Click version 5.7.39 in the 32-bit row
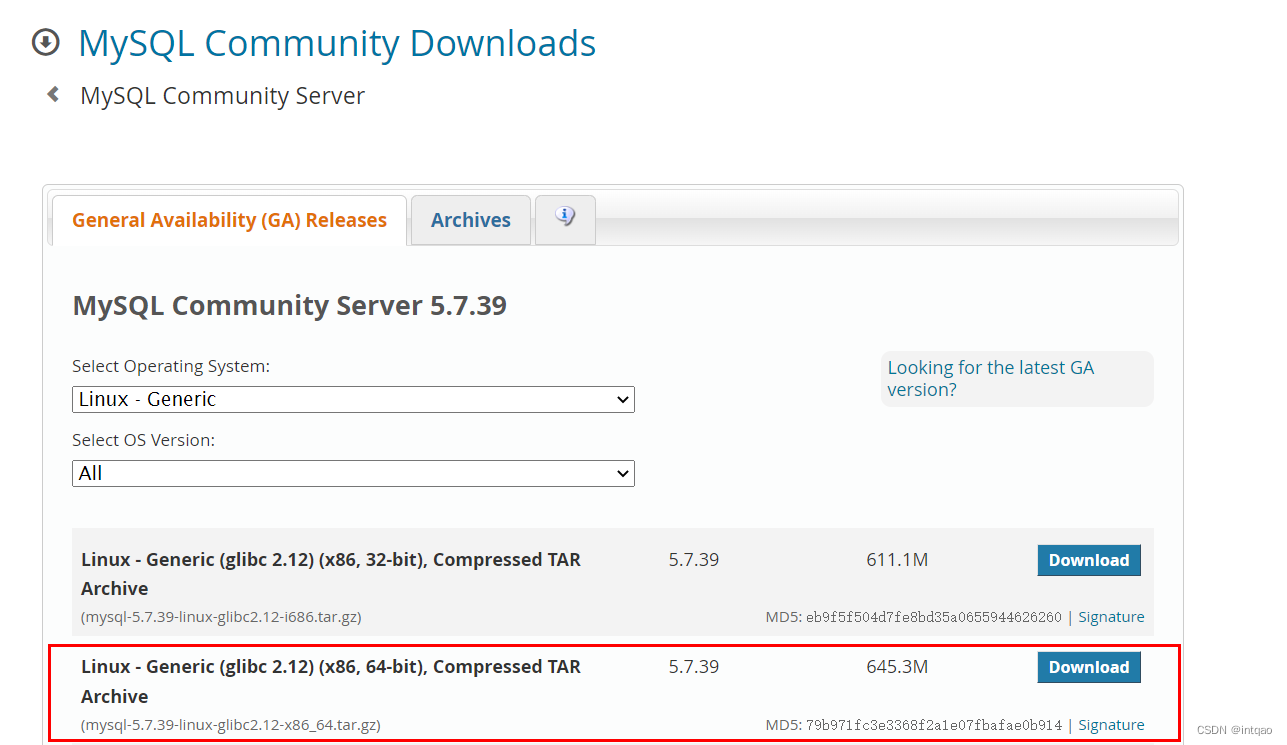Viewport: 1287px width, 745px height. point(694,560)
